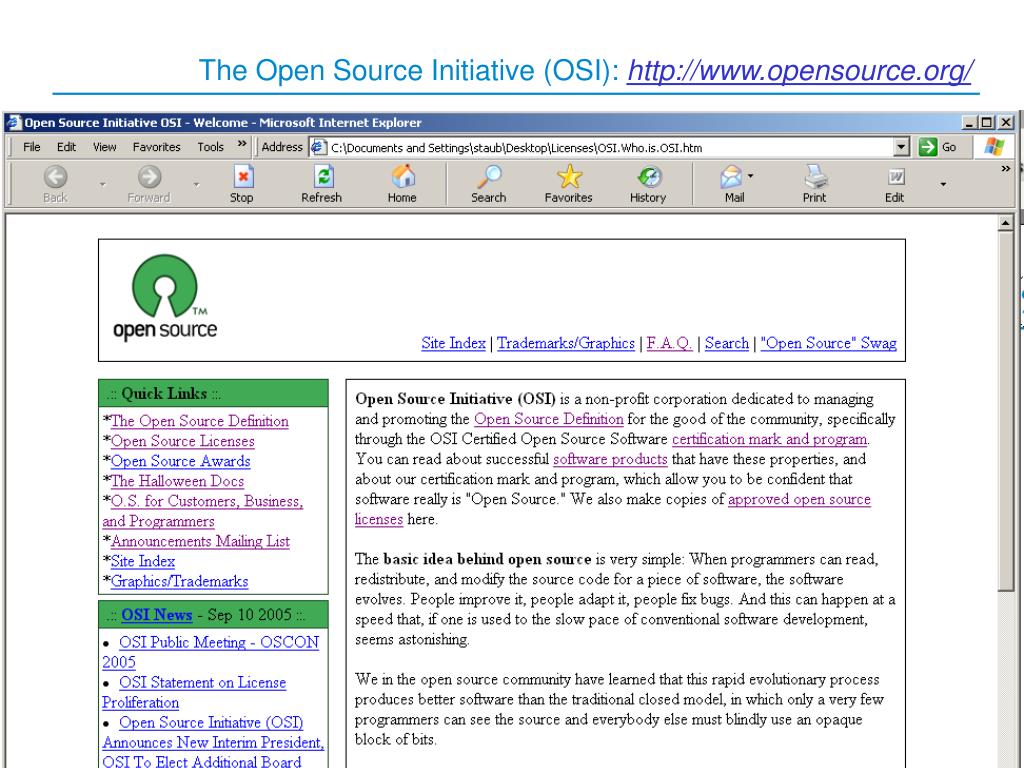Open the Announcements Mailing List link

pos(200,541)
